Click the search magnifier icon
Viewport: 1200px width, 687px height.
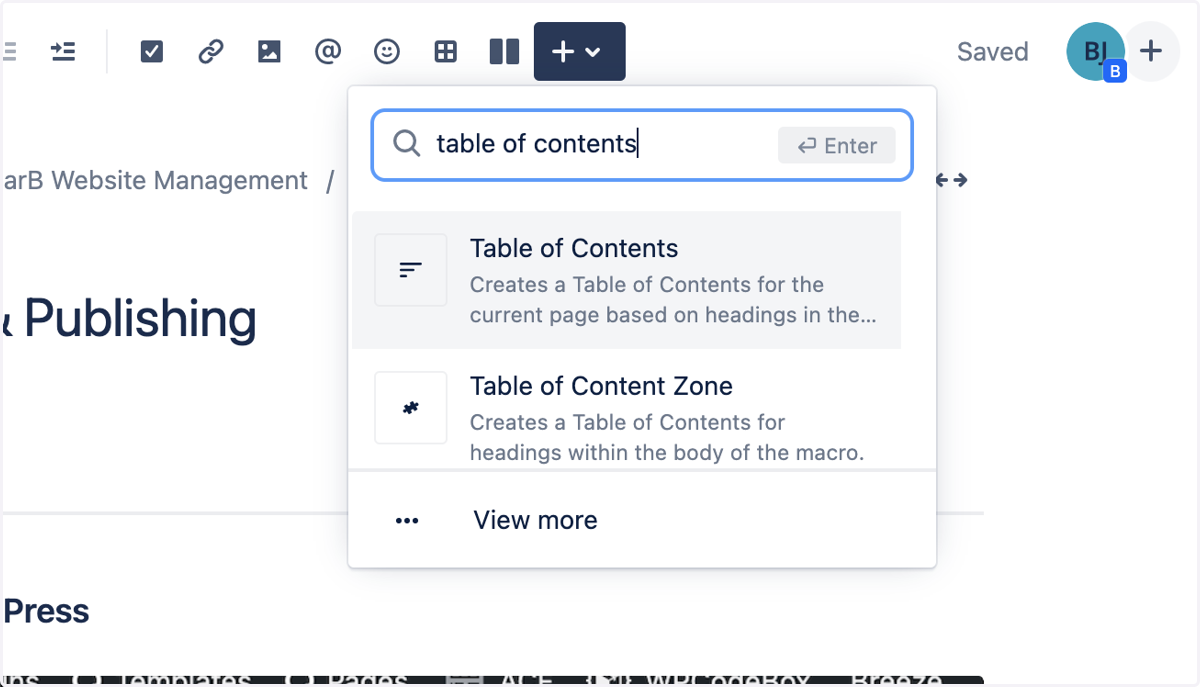(406, 144)
